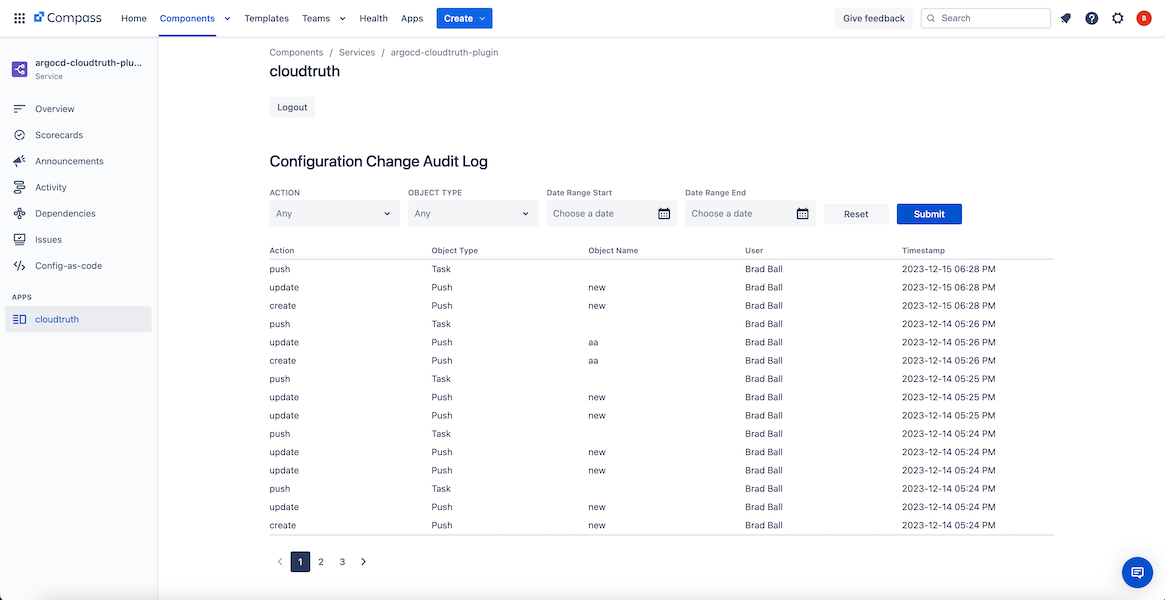Click the Scorecards sidebar icon

tap(20, 135)
